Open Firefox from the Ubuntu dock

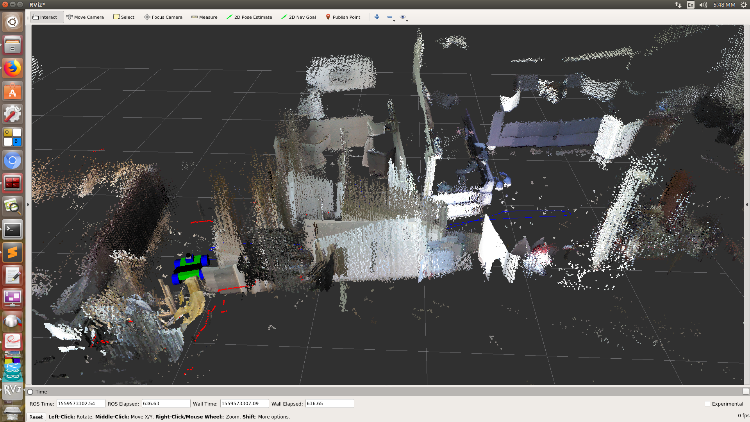click(x=12, y=69)
